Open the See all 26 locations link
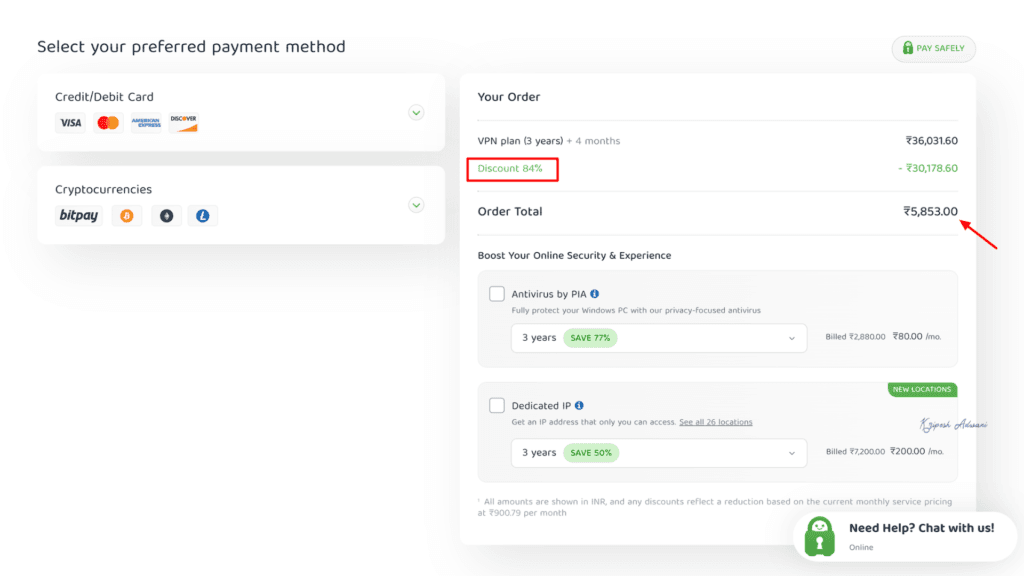 [x=716, y=422]
